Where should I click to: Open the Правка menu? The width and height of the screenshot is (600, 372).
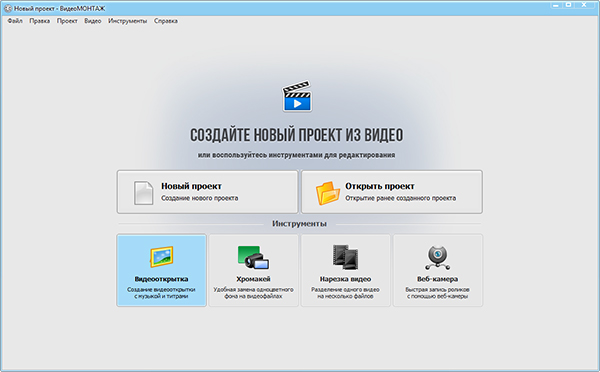click(40, 21)
